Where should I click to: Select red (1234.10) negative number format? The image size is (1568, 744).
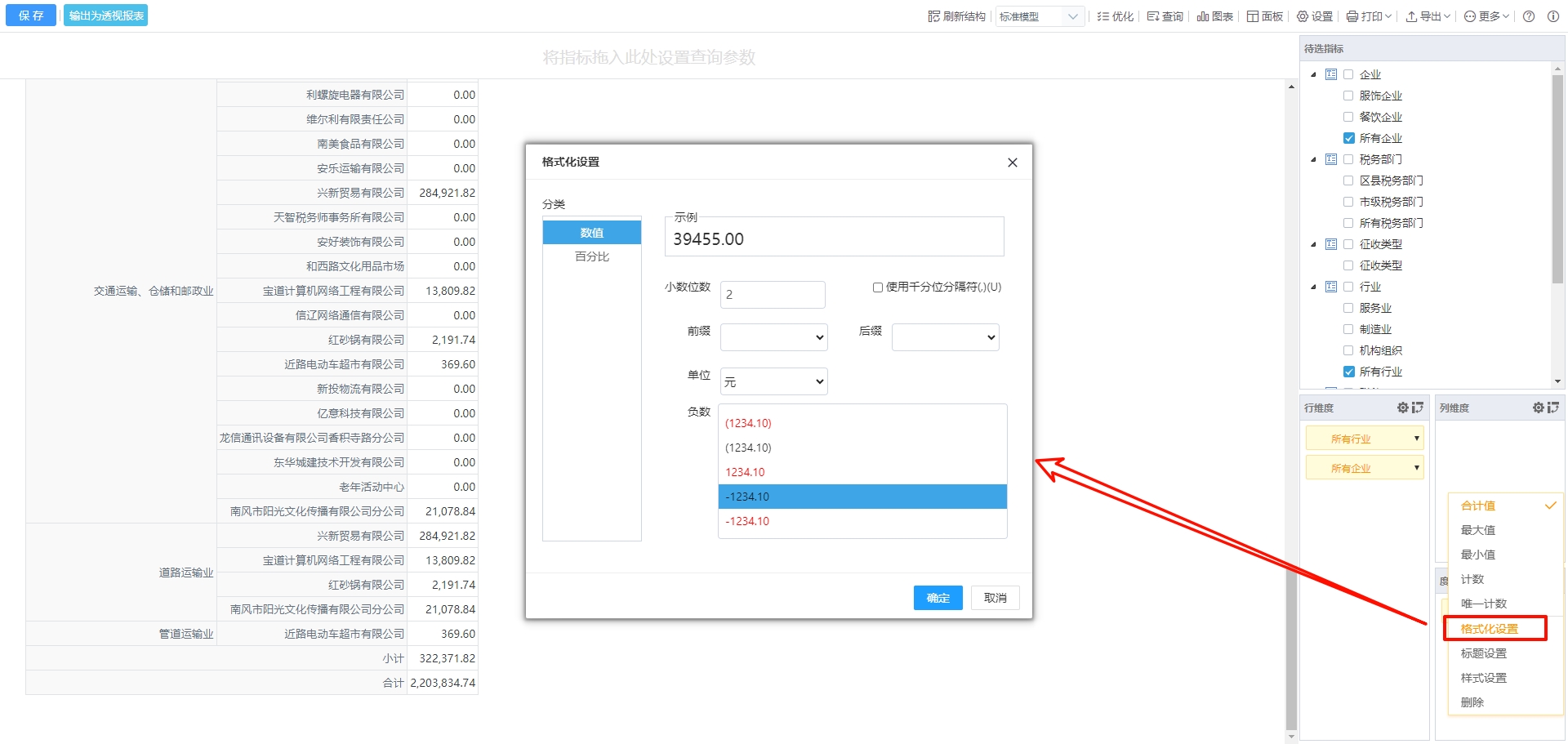(x=748, y=423)
